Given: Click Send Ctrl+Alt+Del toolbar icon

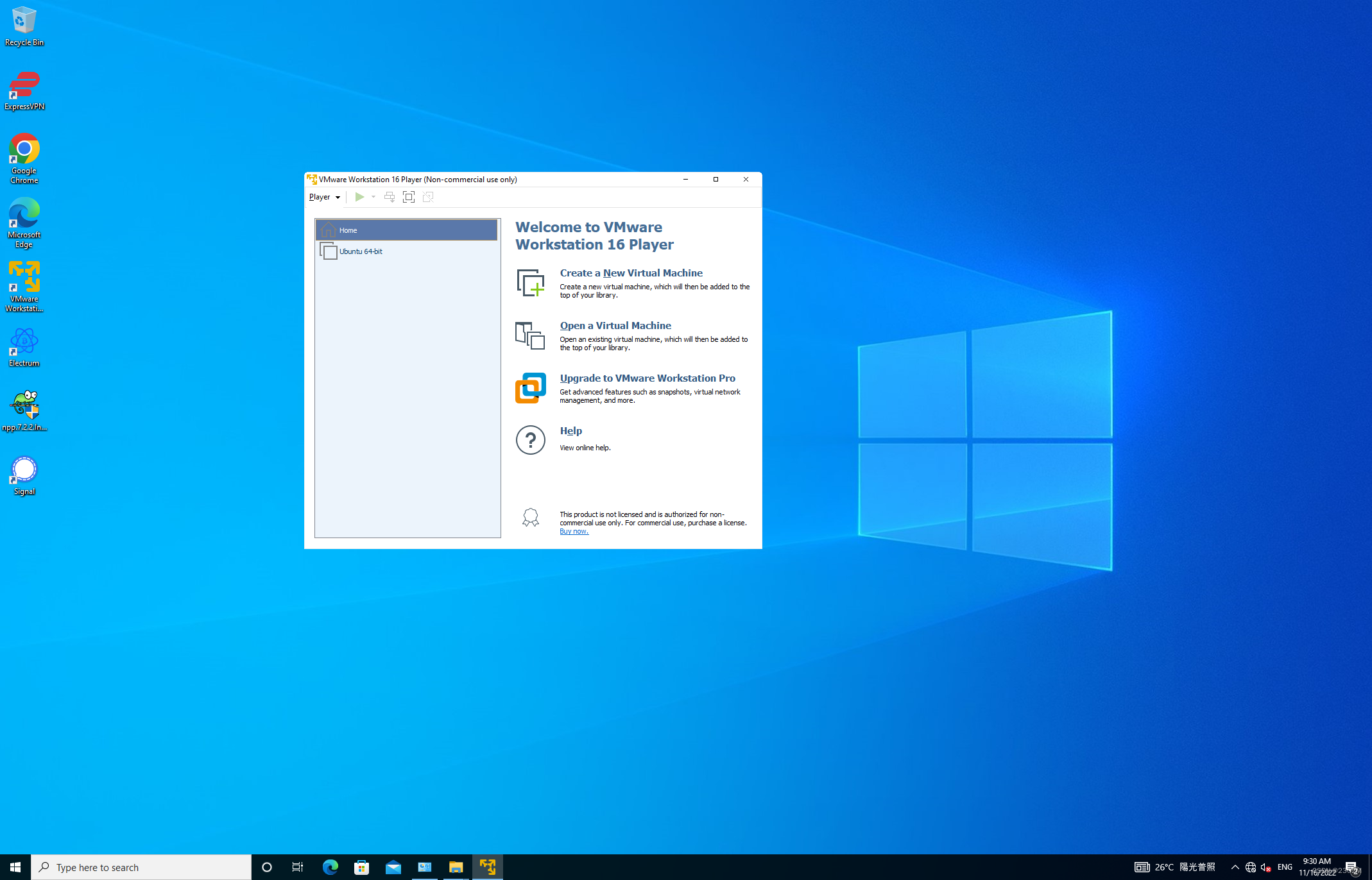Looking at the screenshot, I should [x=390, y=197].
